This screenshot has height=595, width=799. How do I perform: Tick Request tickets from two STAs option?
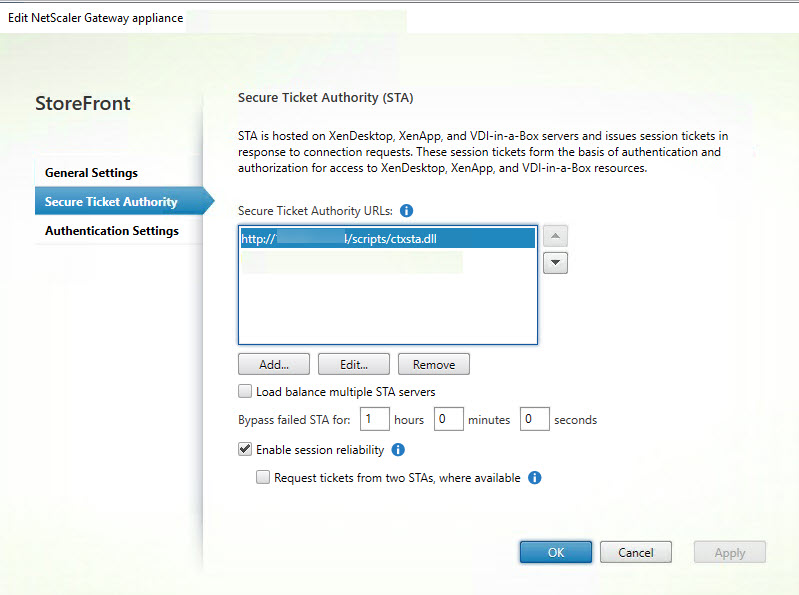tap(264, 478)
